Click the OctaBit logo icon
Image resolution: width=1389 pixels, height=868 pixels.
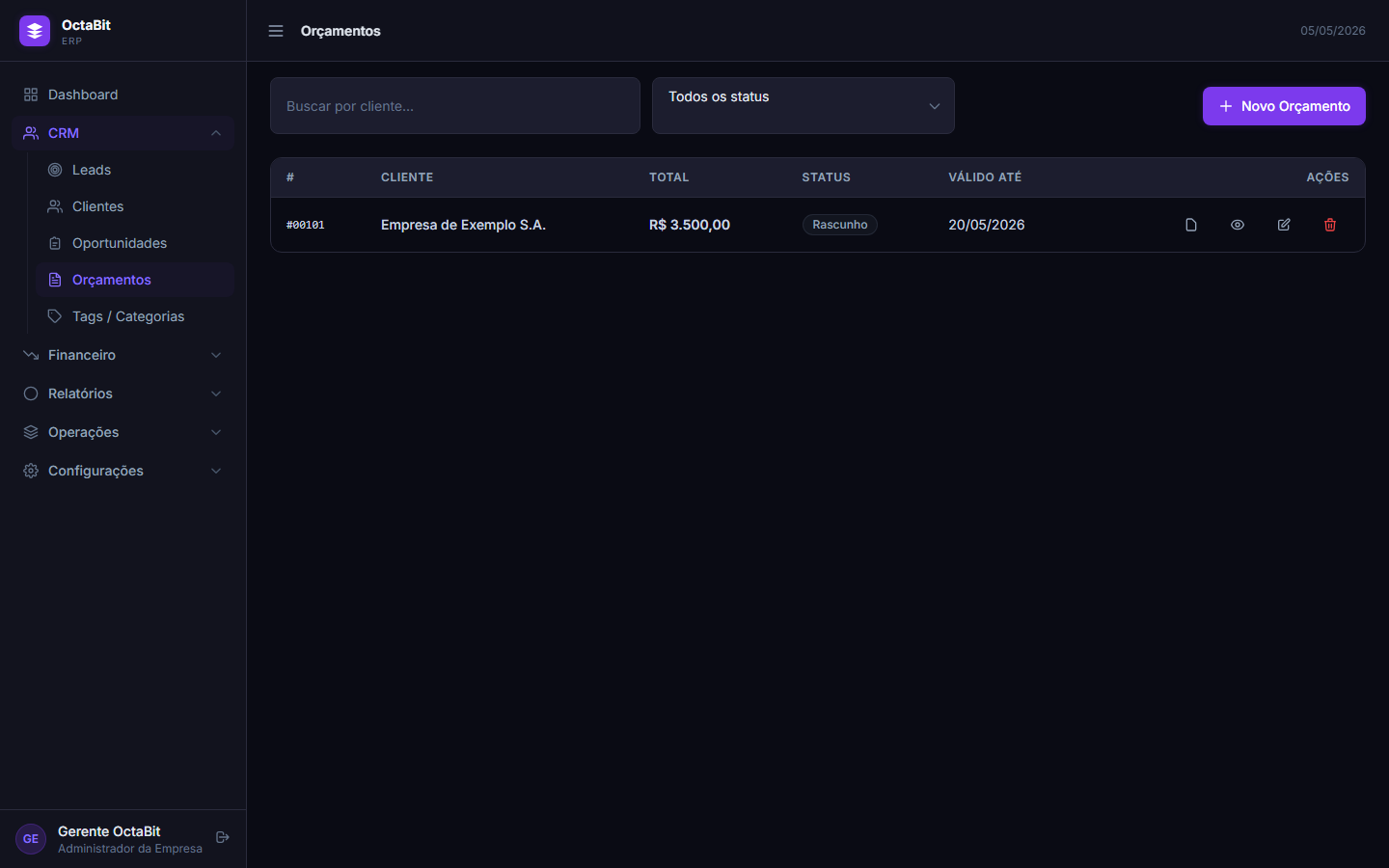(x=35, y=31)
